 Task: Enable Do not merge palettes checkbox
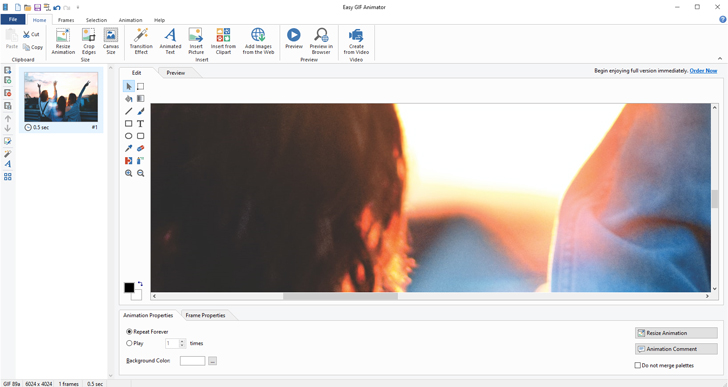coord(638,366)
